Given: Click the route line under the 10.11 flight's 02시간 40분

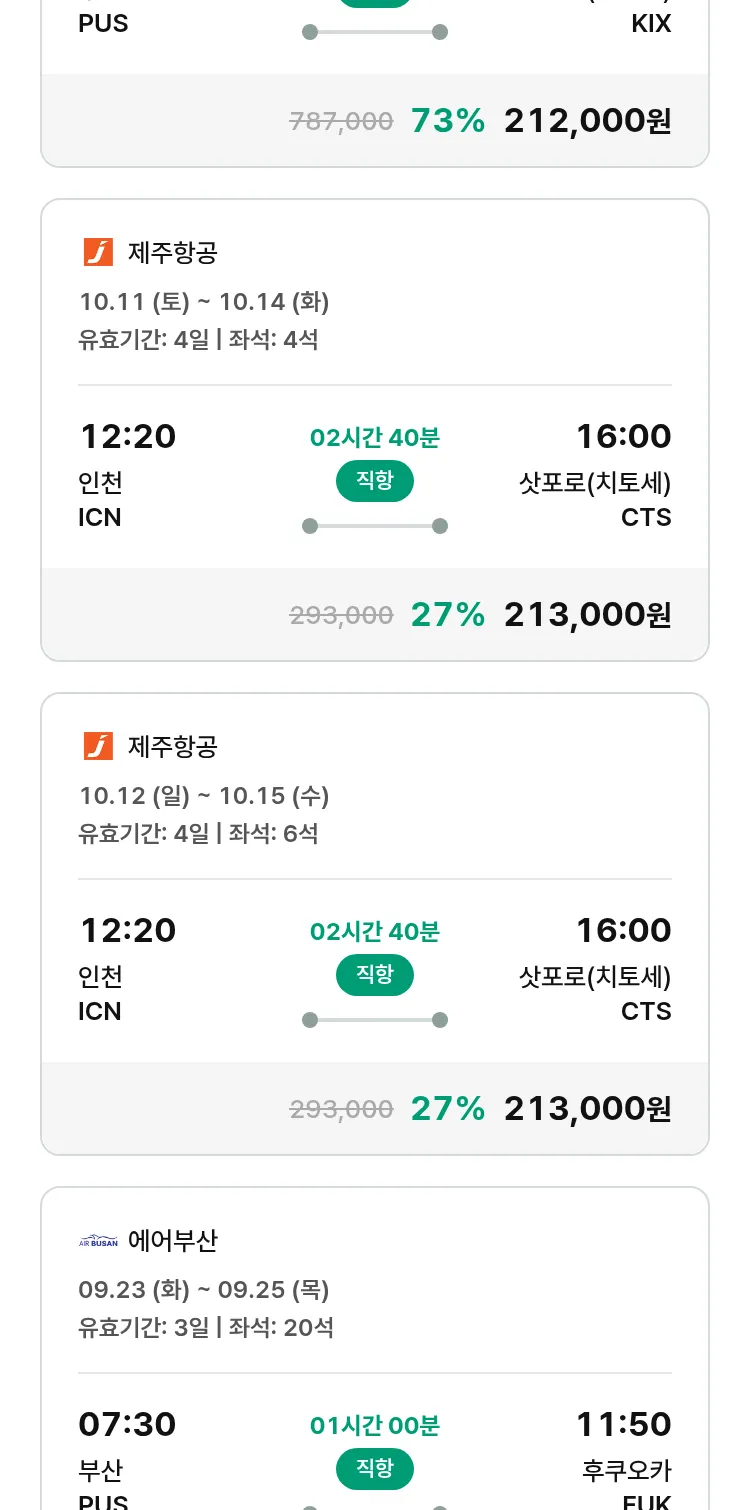Looking at the screenshot, I should 374,526.
